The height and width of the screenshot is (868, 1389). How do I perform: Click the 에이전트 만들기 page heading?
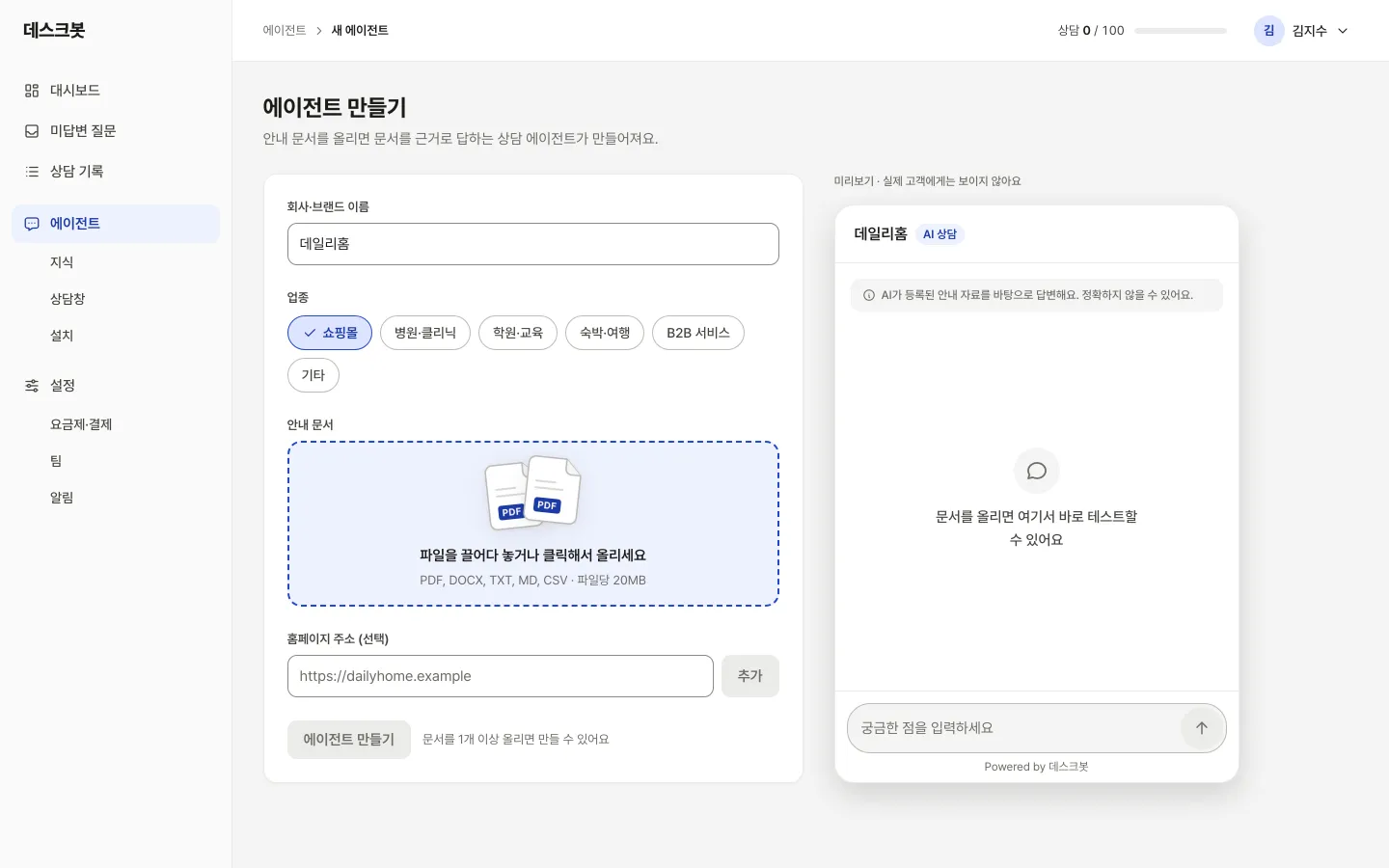335,107
